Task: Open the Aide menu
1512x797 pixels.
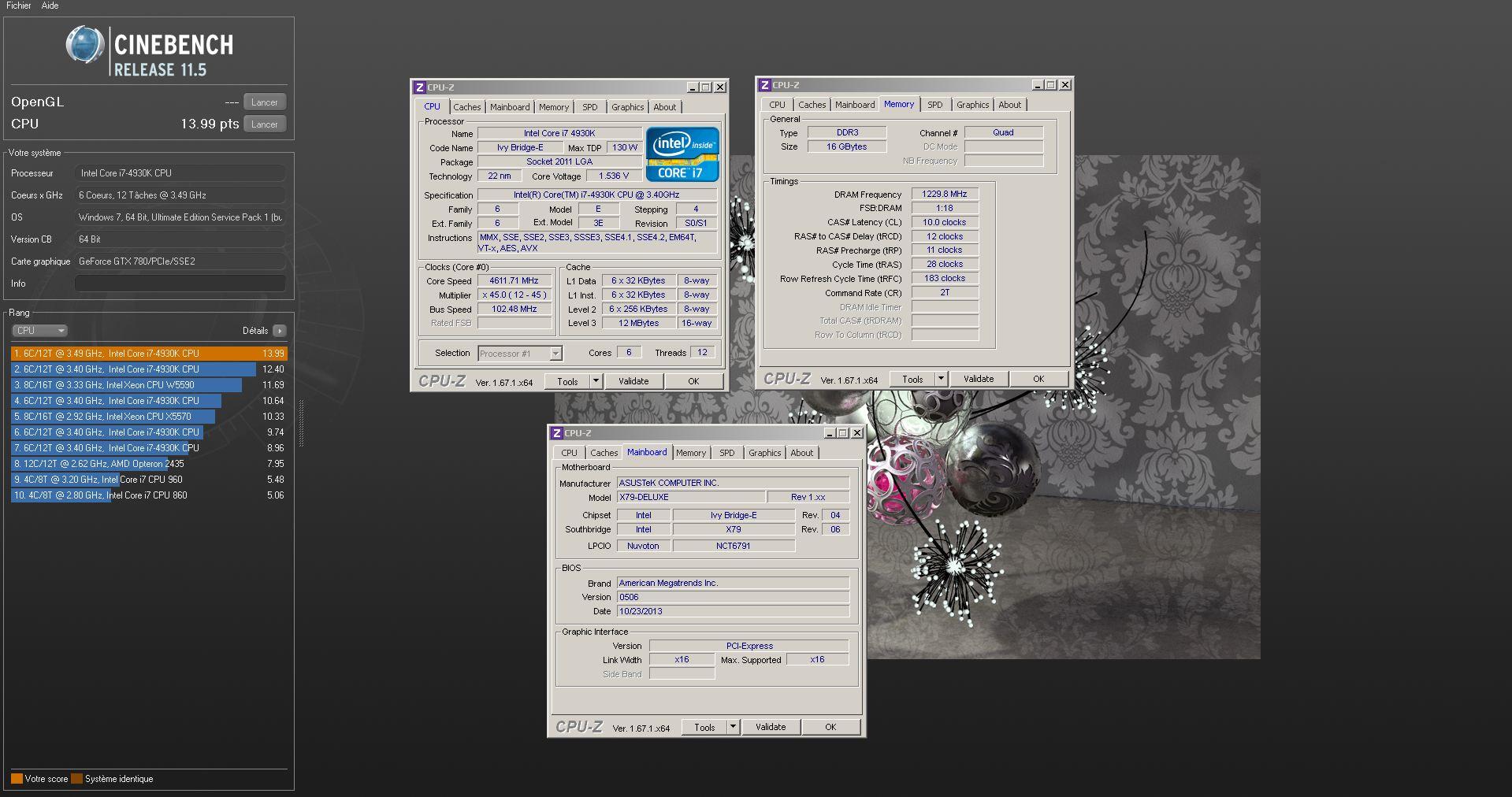Action: pos(50,6)
